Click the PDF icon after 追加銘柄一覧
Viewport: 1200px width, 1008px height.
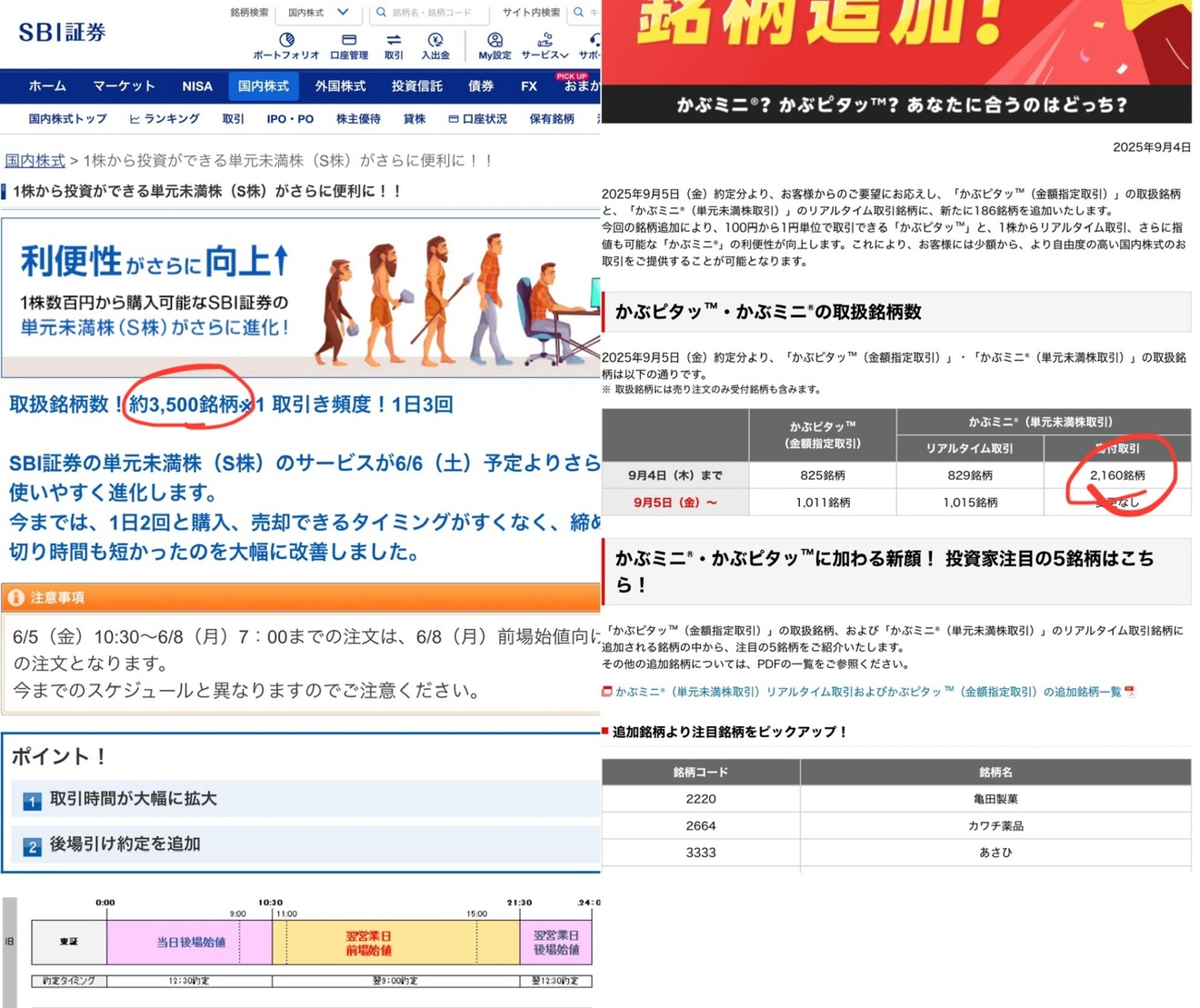point(1130,692)
